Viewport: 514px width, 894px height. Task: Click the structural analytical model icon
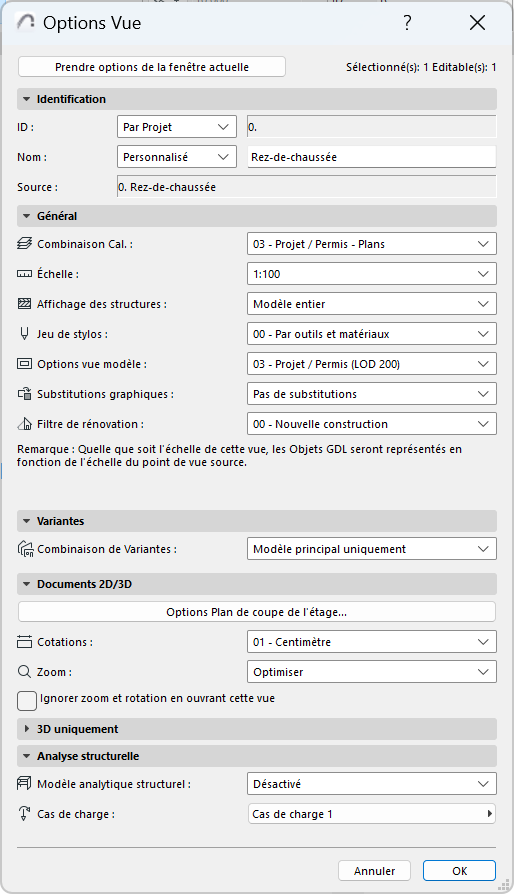point(25,784)
